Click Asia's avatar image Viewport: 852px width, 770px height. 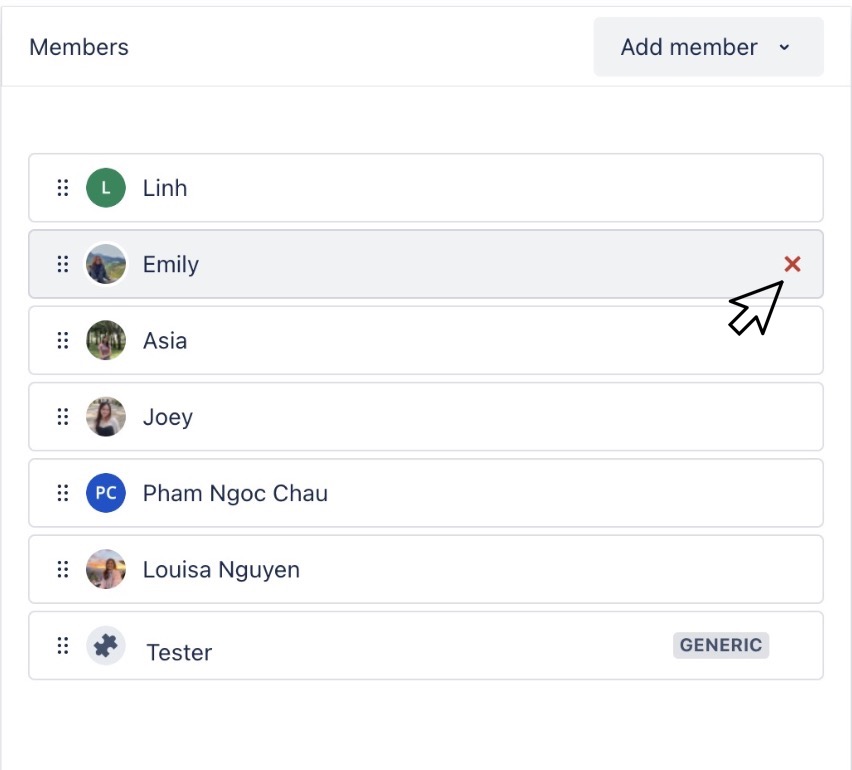point(106,341)
